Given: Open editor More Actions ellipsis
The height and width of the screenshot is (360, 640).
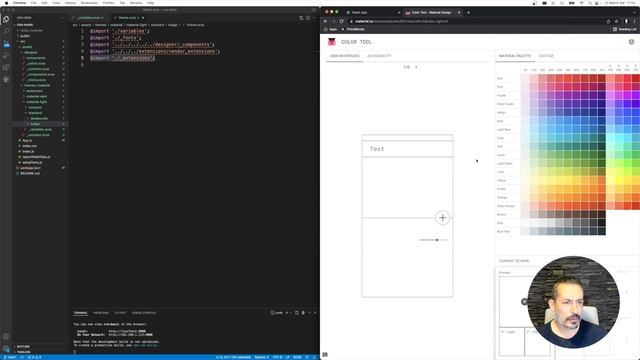Looking at the screenshot, I should click(314, 18).
